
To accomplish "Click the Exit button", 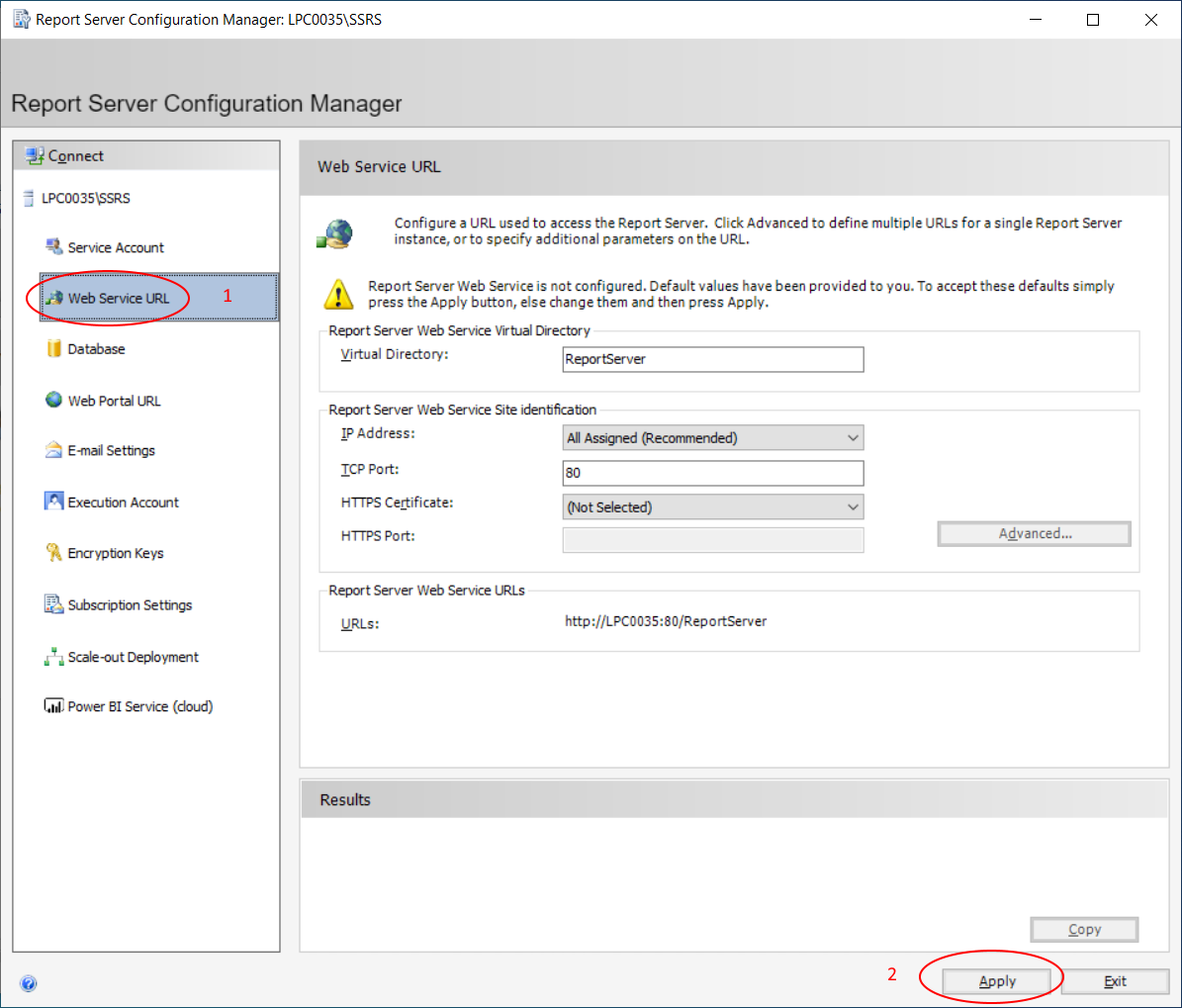I will pos(1115,981).
